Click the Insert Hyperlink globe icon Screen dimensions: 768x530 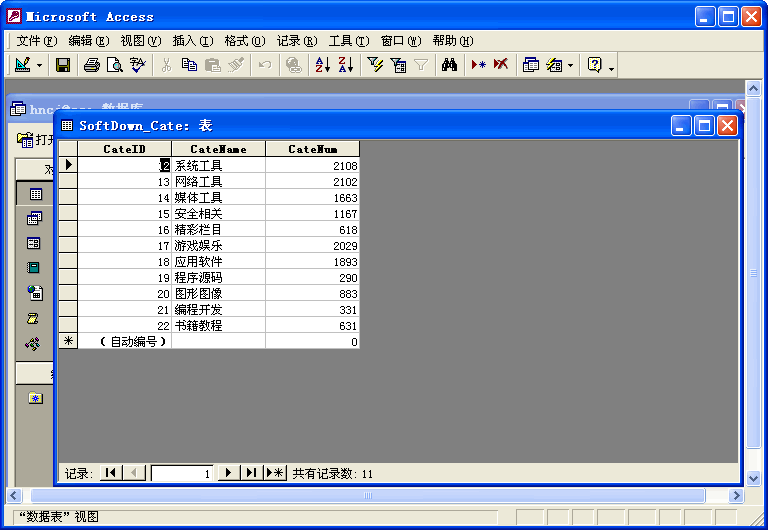(294, 65)
